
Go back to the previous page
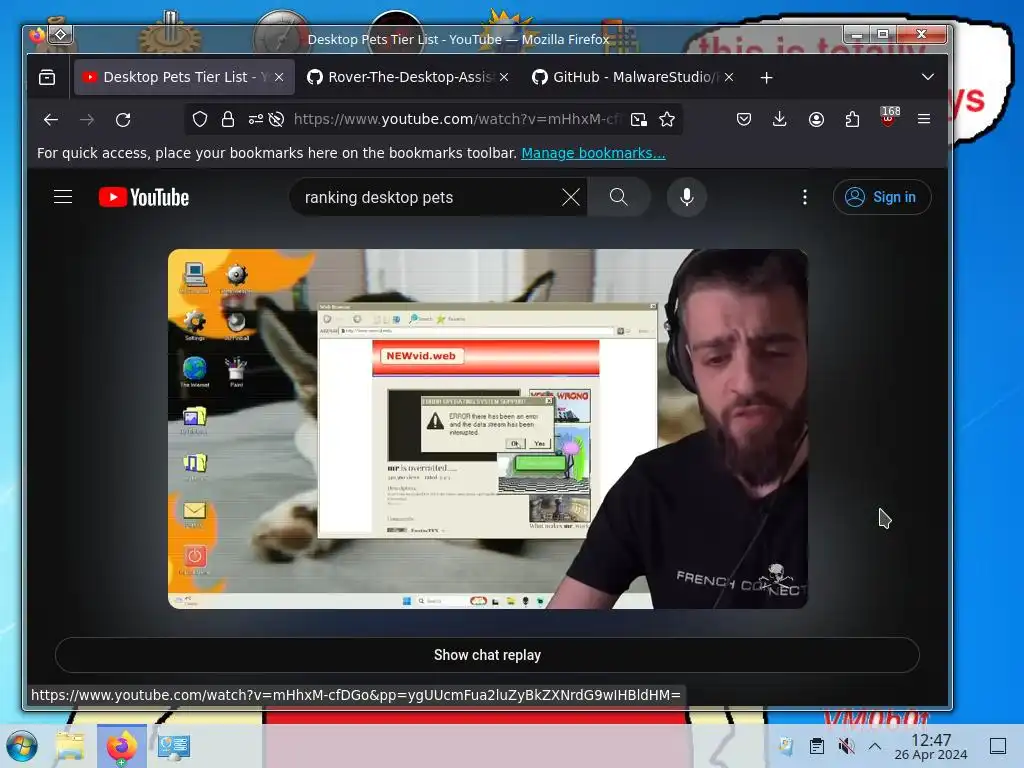click(x=51, y=120)
